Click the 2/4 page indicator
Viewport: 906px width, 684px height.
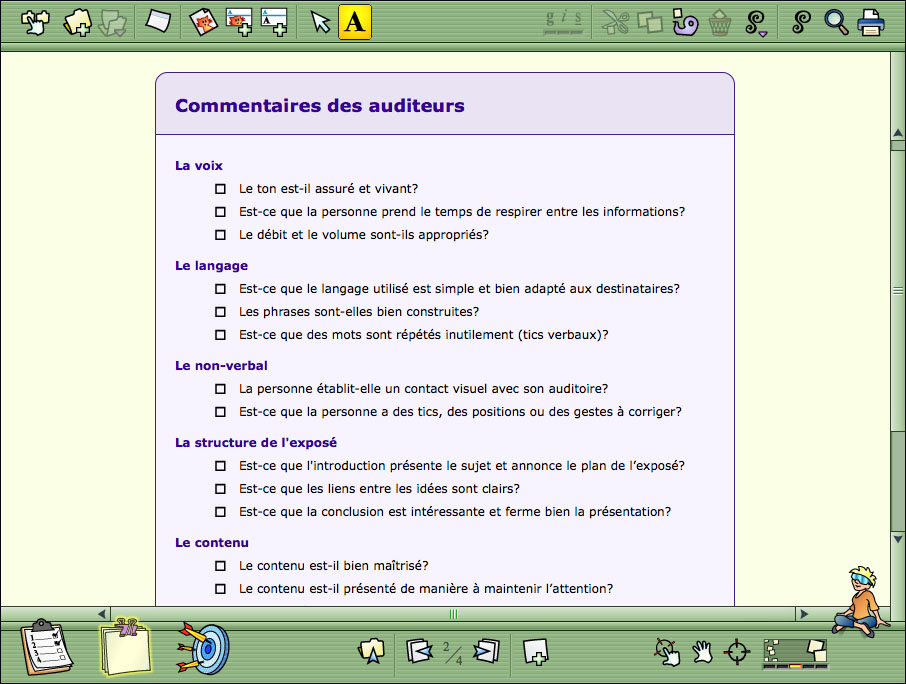point(453,653)
